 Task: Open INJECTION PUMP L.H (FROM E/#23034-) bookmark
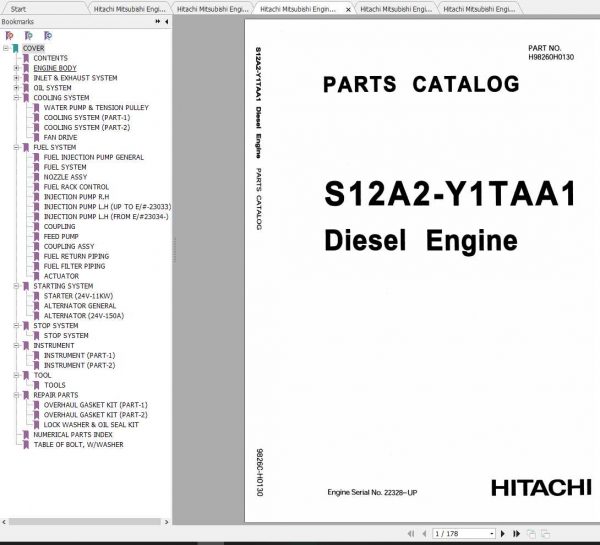coord(106,217)
